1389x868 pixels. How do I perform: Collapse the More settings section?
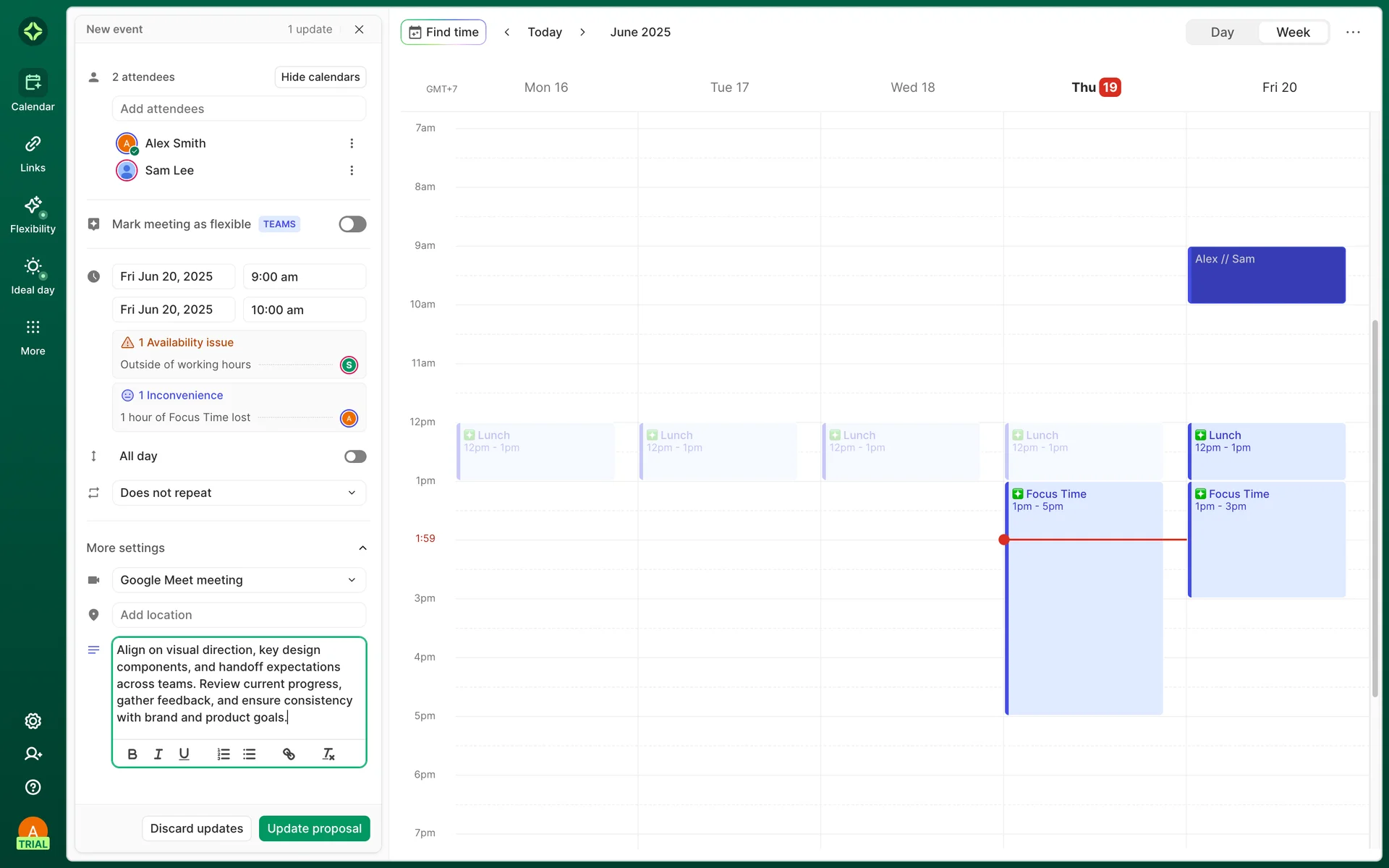pos(362,548)
